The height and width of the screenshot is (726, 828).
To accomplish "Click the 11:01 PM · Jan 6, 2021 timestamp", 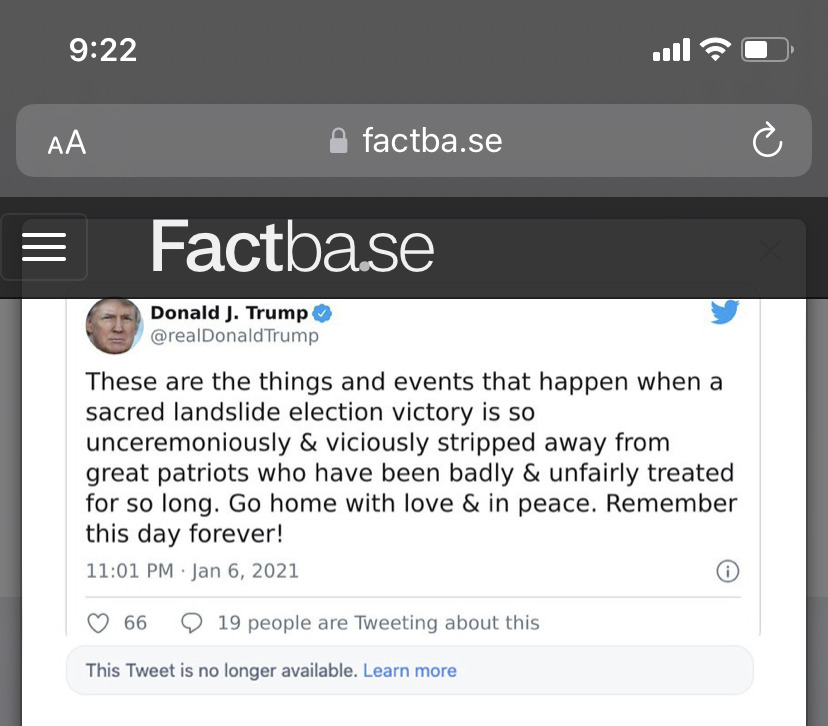I will point(192,571).
